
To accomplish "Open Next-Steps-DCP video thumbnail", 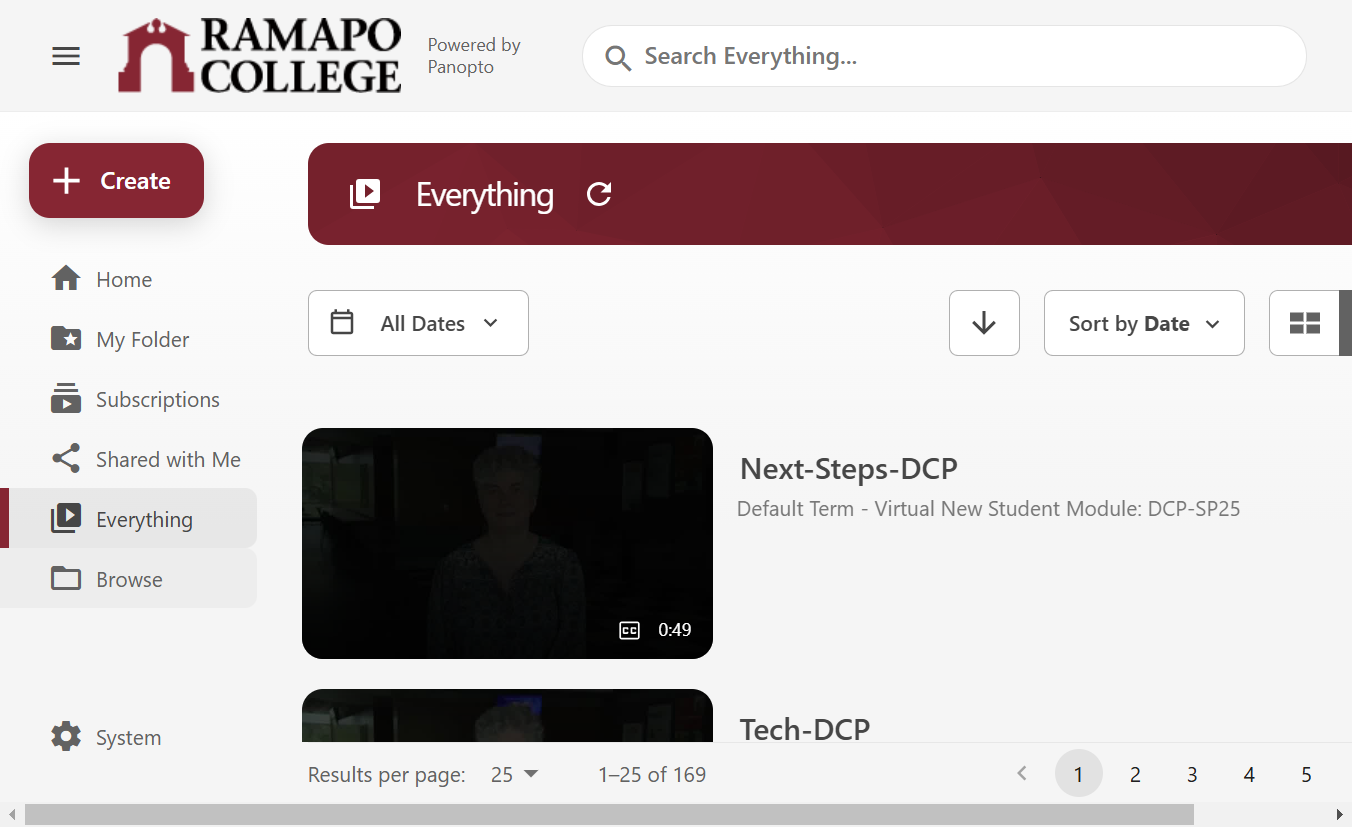I will coord(507,543).
